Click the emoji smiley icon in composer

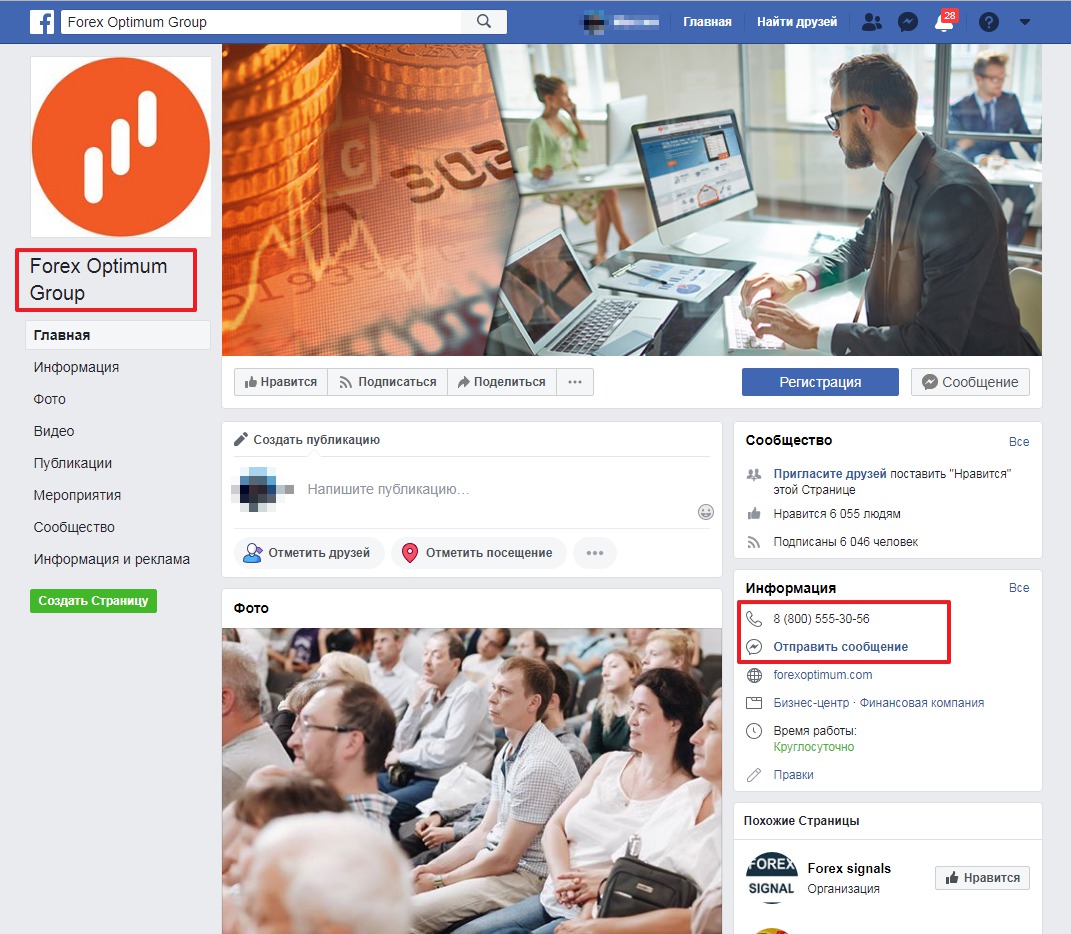point(706,512)
